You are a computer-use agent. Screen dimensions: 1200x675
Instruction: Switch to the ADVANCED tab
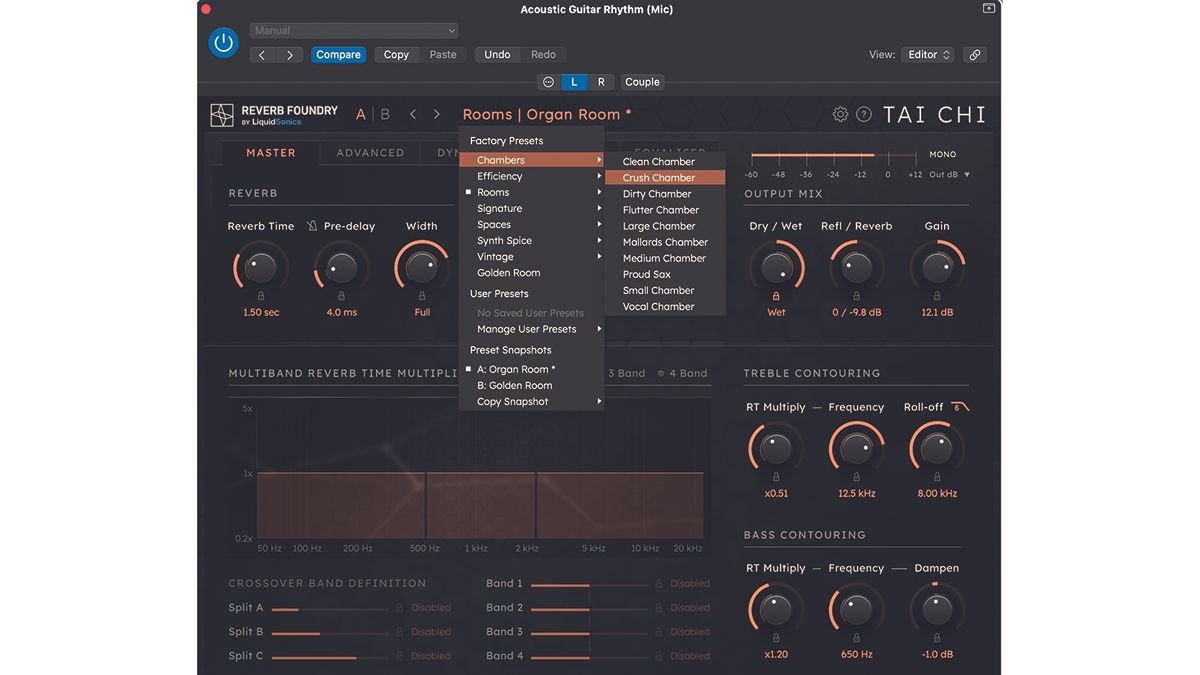point(369,152)
